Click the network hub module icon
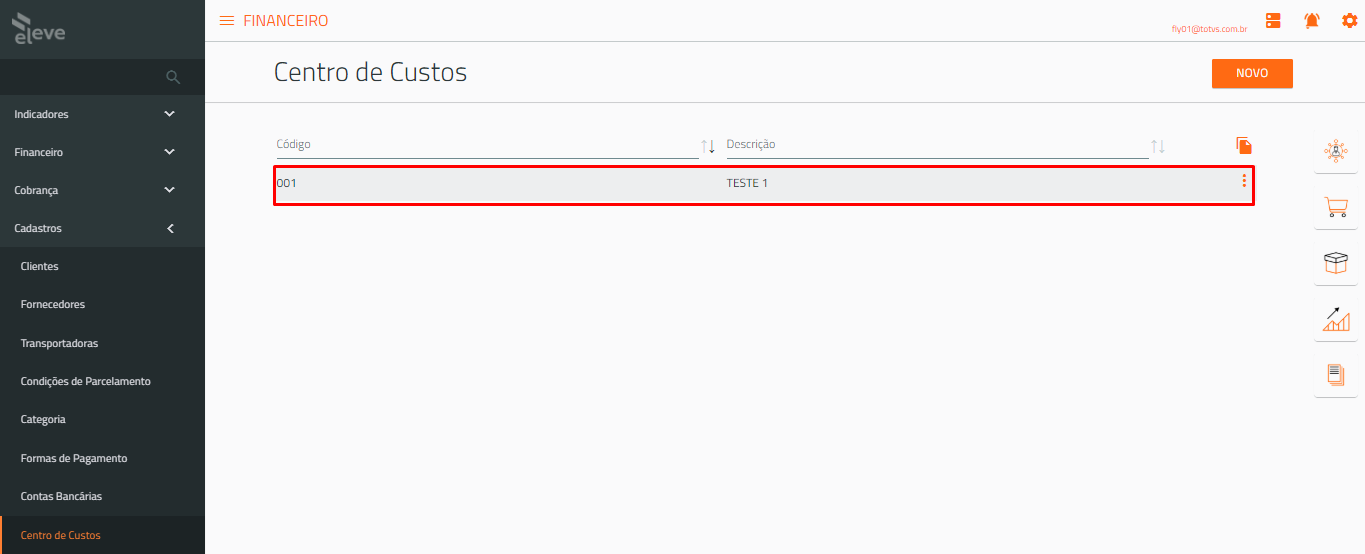The height and width of the screenshot is (554, 1365). (1335, 151)
